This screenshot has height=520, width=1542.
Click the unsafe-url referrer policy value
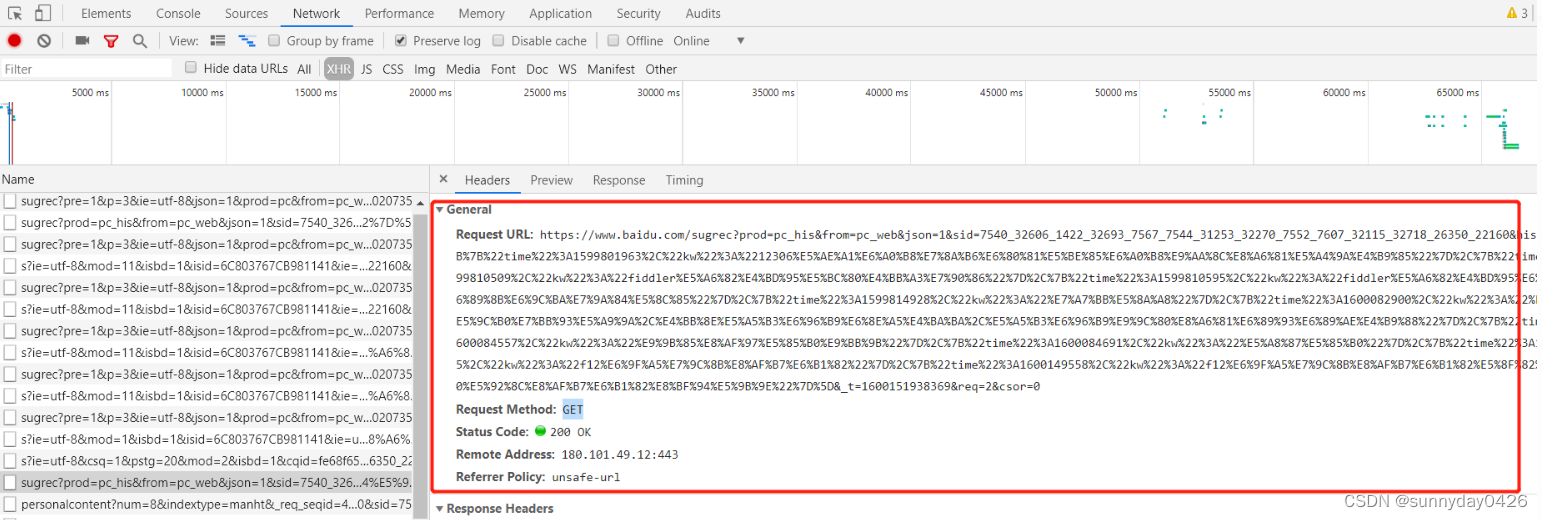pyautogui.click(x=586, y=477)
